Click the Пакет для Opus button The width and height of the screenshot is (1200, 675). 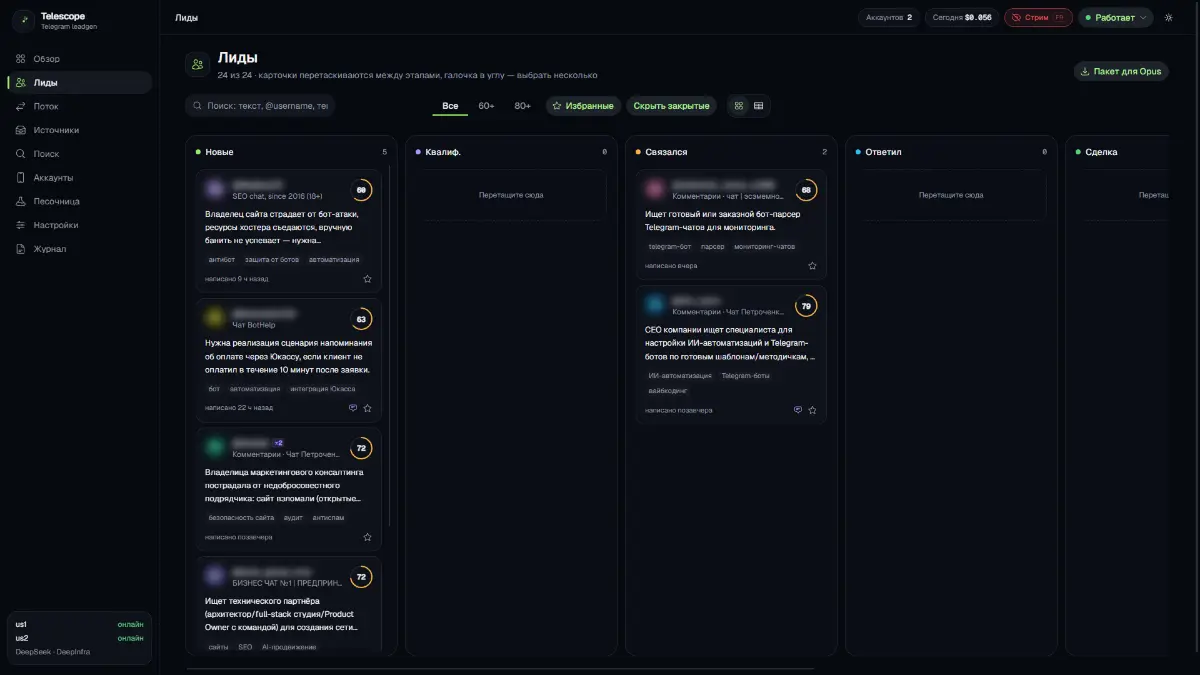1121,72
